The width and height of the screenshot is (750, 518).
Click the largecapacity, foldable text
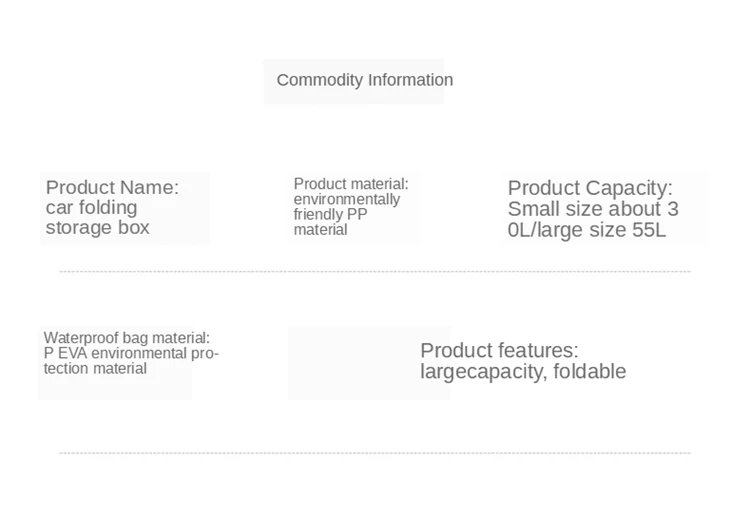[523, 372]
